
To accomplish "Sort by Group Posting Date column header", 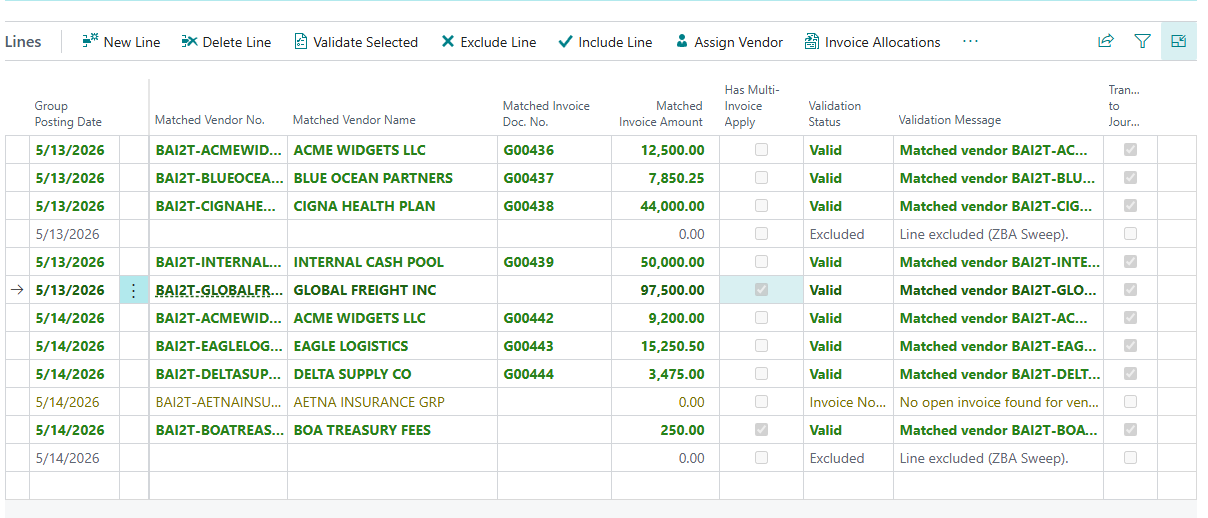I will click(68, 114).
